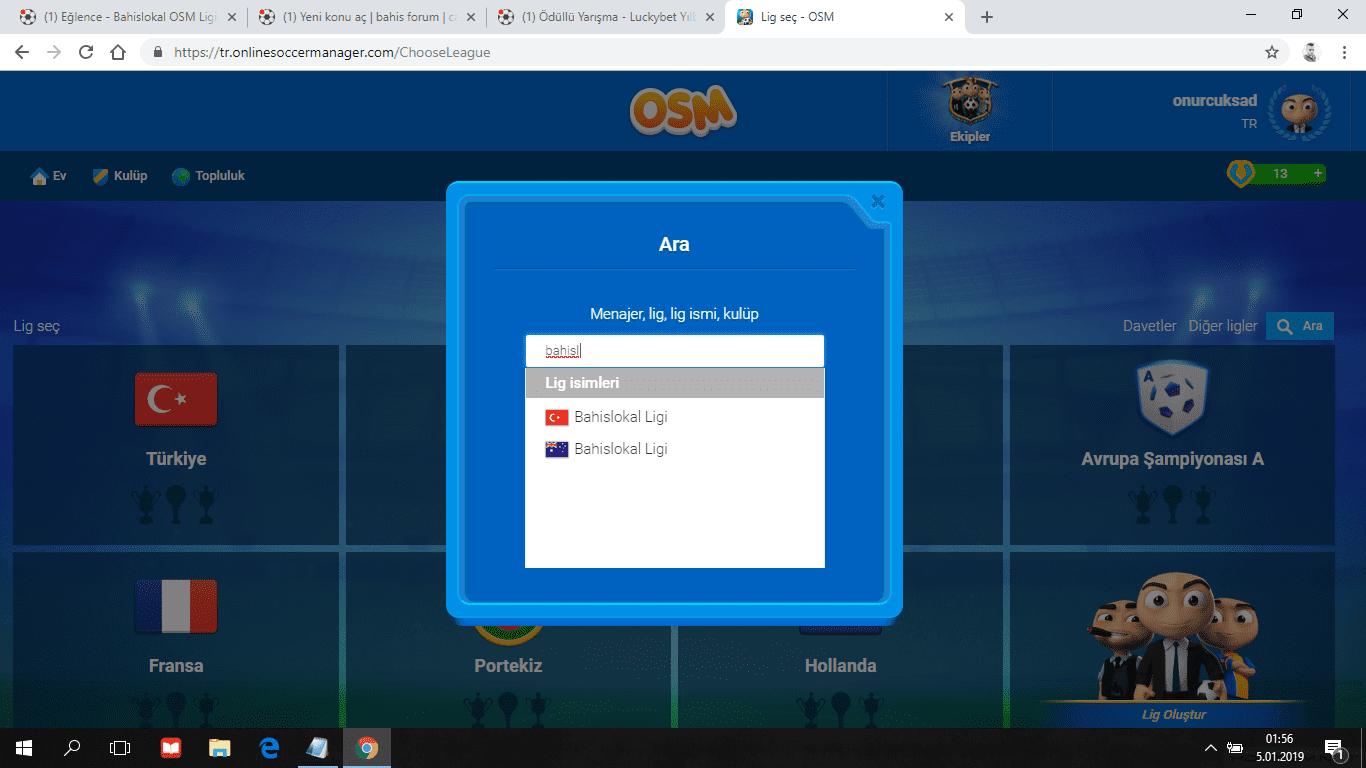
Task: Open Davetler invitations link
Action: pyautogui.click(x=1150, y=326)
